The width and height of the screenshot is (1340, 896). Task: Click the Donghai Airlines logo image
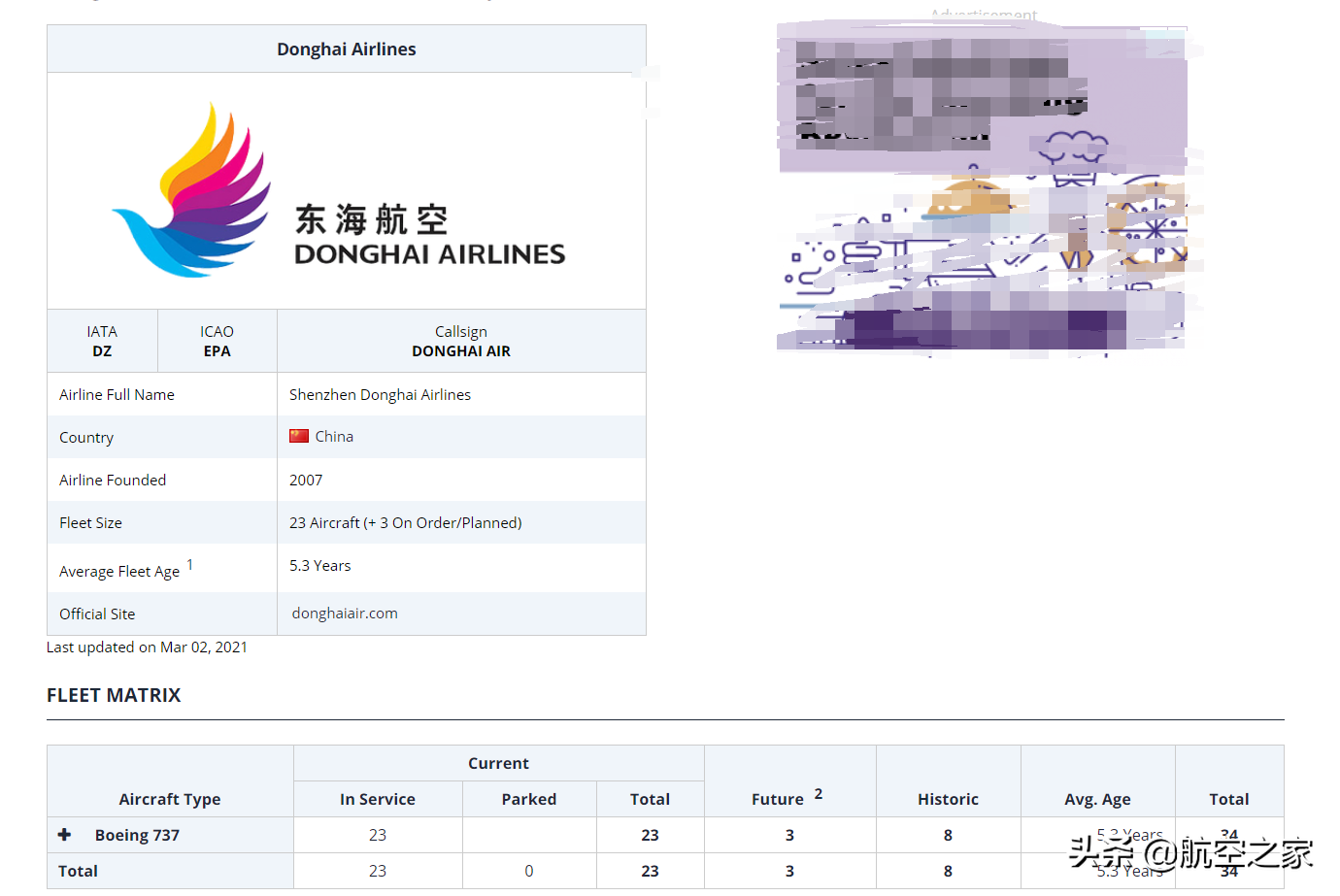click(339, 190)
